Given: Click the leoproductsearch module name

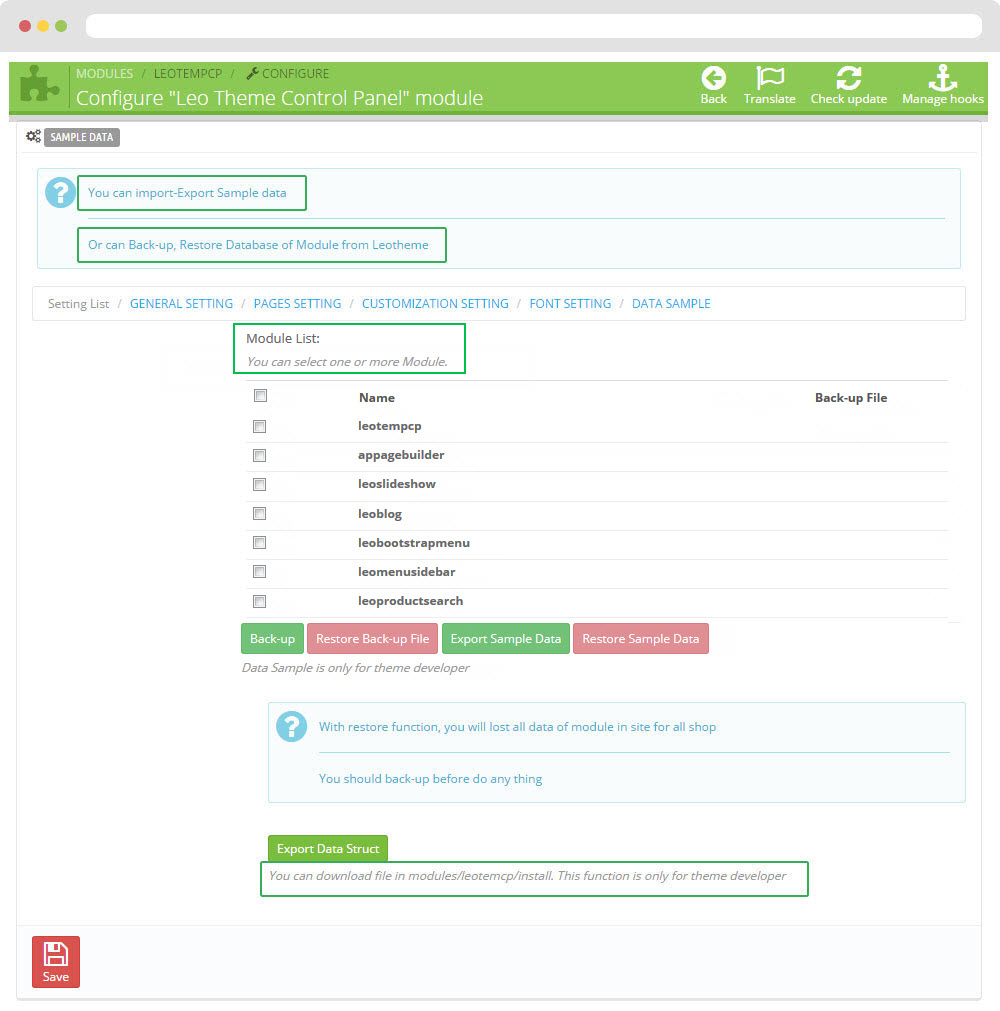Looking at the screenshot, I should (411, 601).
